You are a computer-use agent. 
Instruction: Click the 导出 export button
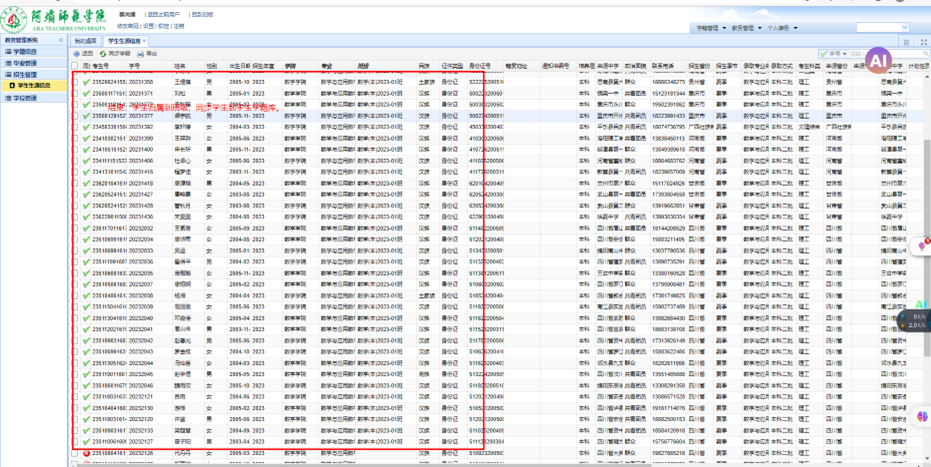(147, 53)
